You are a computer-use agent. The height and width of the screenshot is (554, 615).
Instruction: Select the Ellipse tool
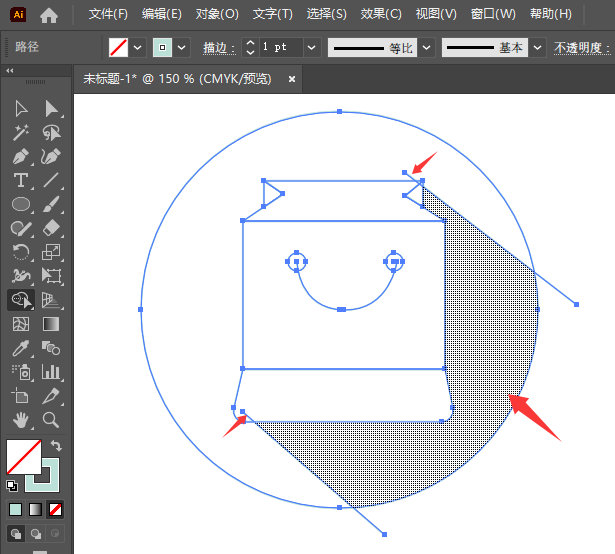21,204
